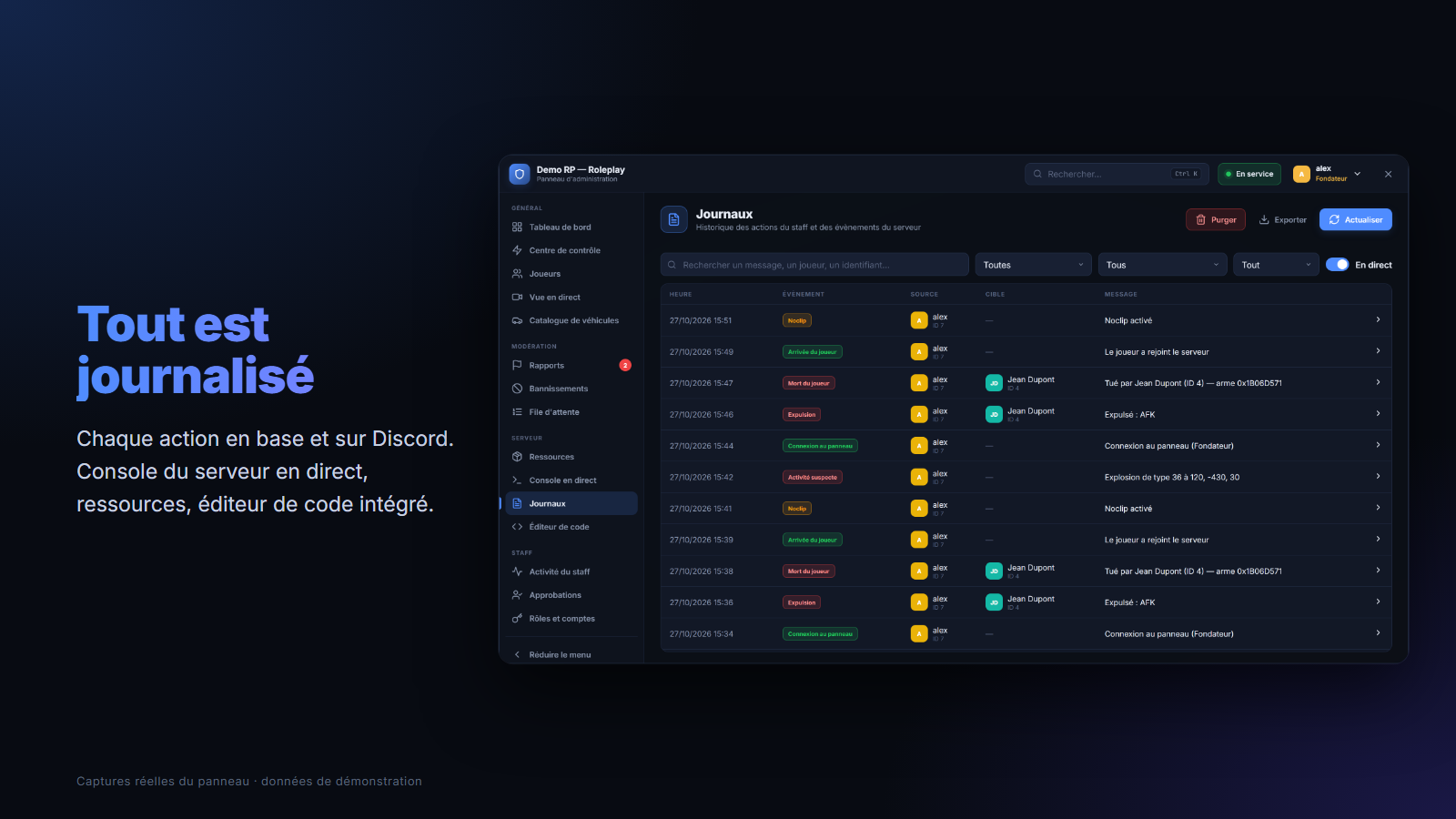
Task: Go to Console en direct menu item
Action: 571,480
